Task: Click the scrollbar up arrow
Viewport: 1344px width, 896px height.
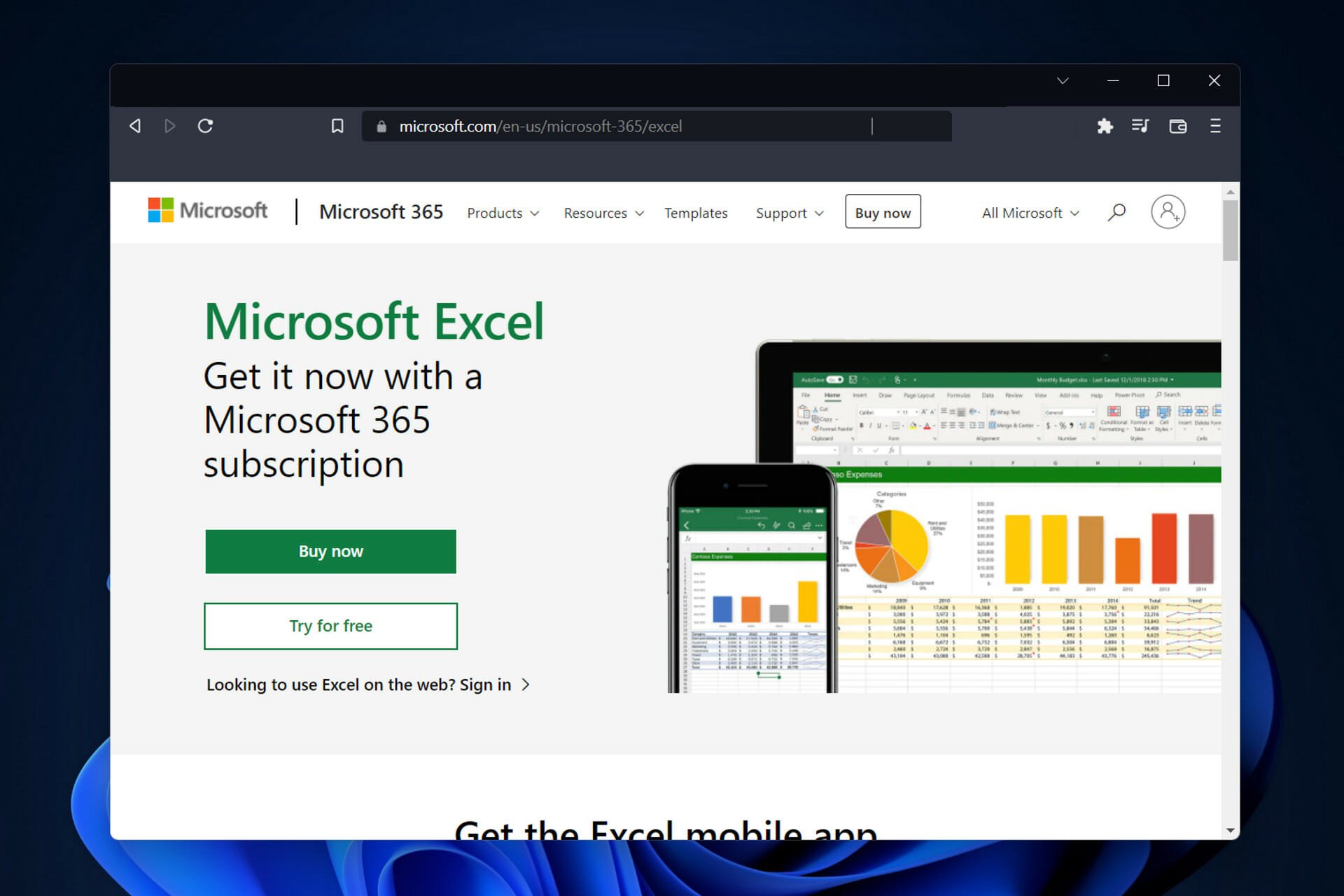Action: click(1230, 192)
